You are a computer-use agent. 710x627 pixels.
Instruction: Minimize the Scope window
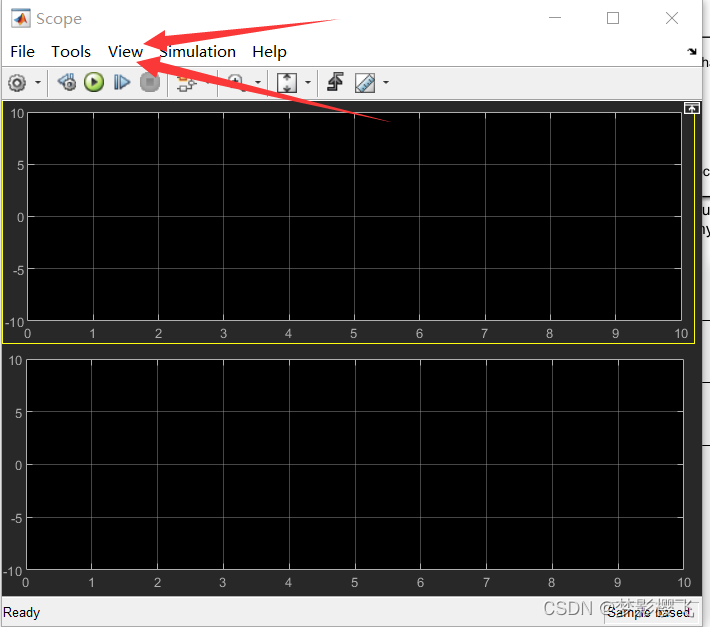pos(555,18)
